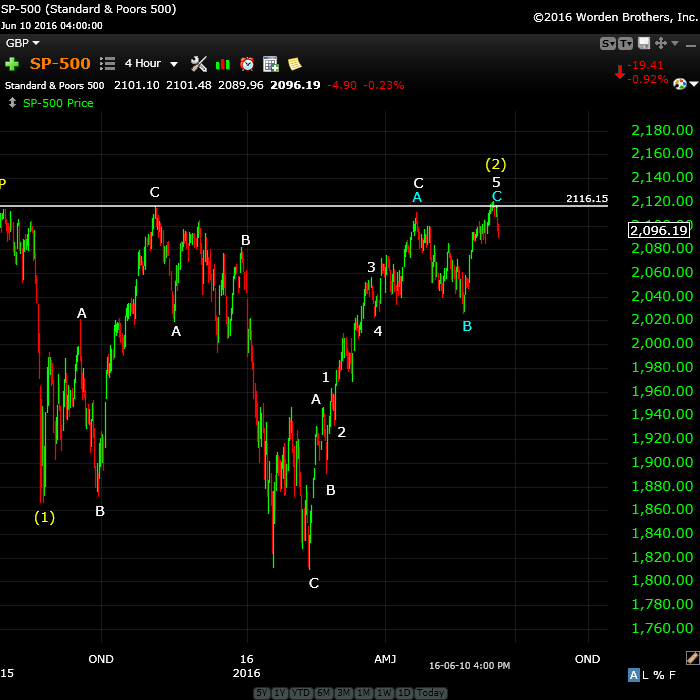Viewport: 700px width, 700px height.
Task: Click the white 5 wave label
Action: pos(496,182)
